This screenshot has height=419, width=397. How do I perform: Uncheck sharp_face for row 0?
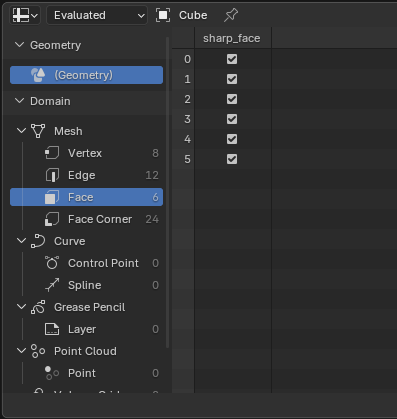[232, 59]
